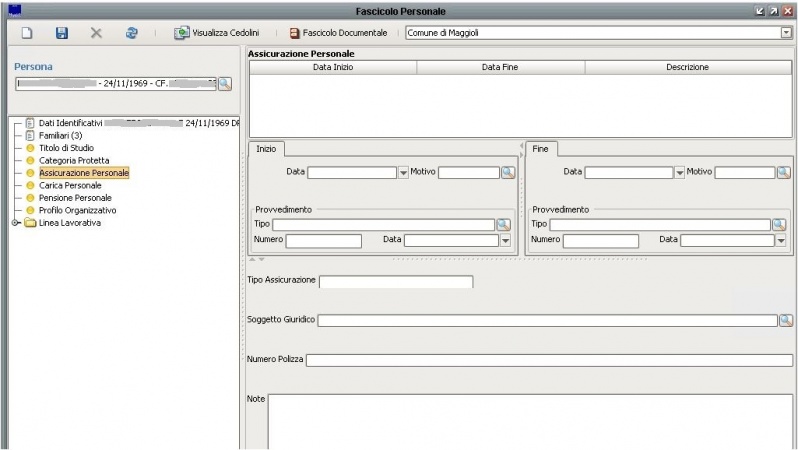This screenshot has height=450, width=798.
Task: Click the Persona search magnifier icon
Action: point(225,84)
